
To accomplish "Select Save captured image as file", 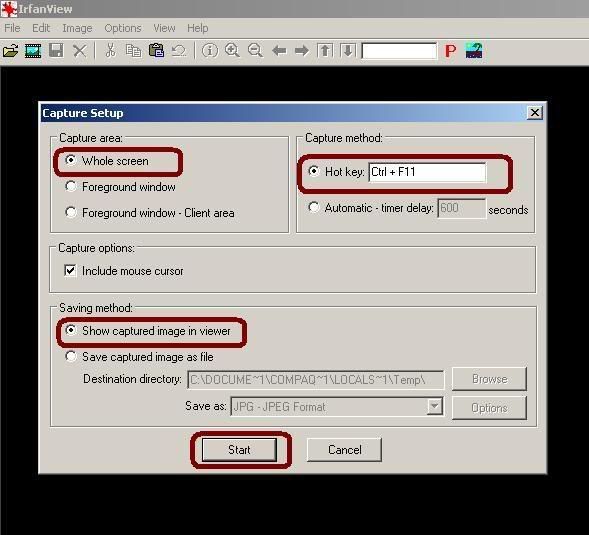I will coord(71,356).
